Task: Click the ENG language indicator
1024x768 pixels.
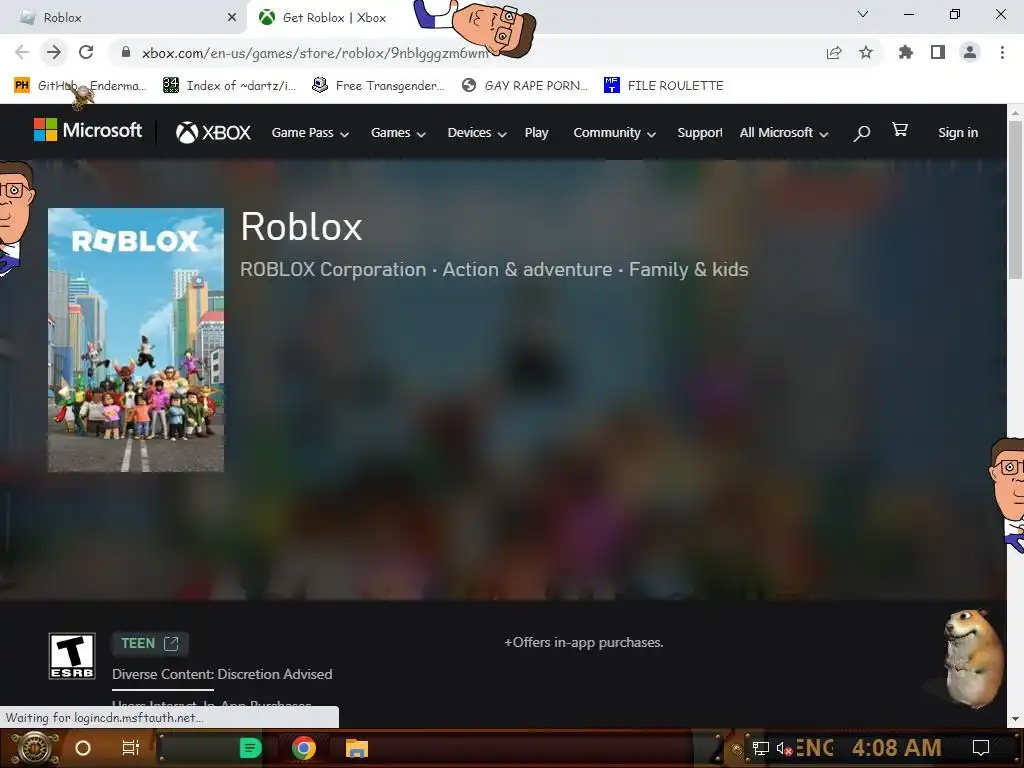Action: (815, 748)
